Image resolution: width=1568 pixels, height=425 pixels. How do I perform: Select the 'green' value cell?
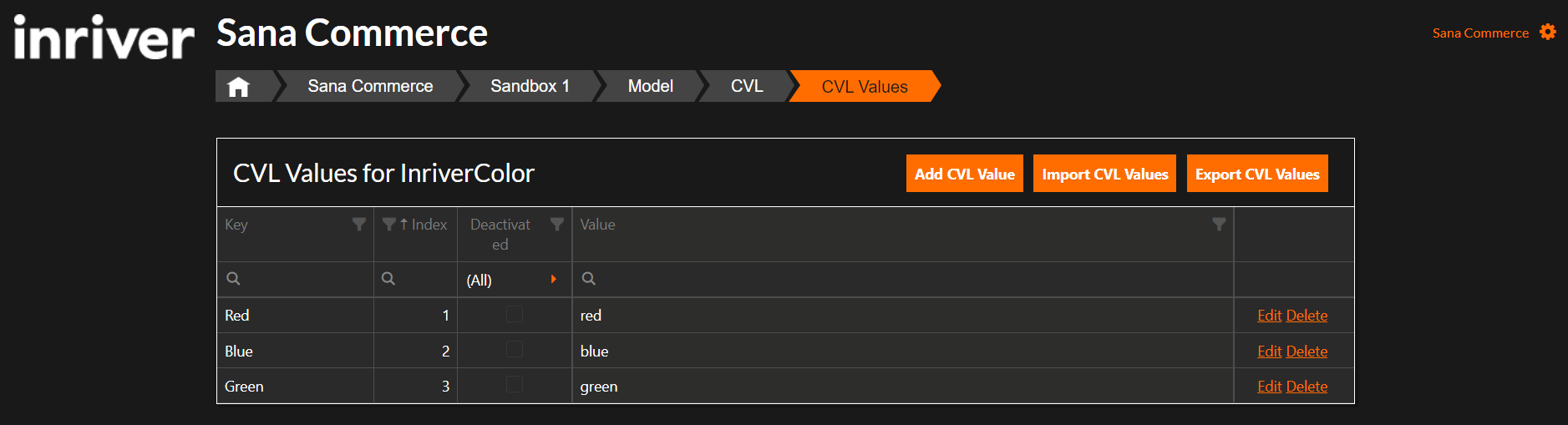coord(903,386)
